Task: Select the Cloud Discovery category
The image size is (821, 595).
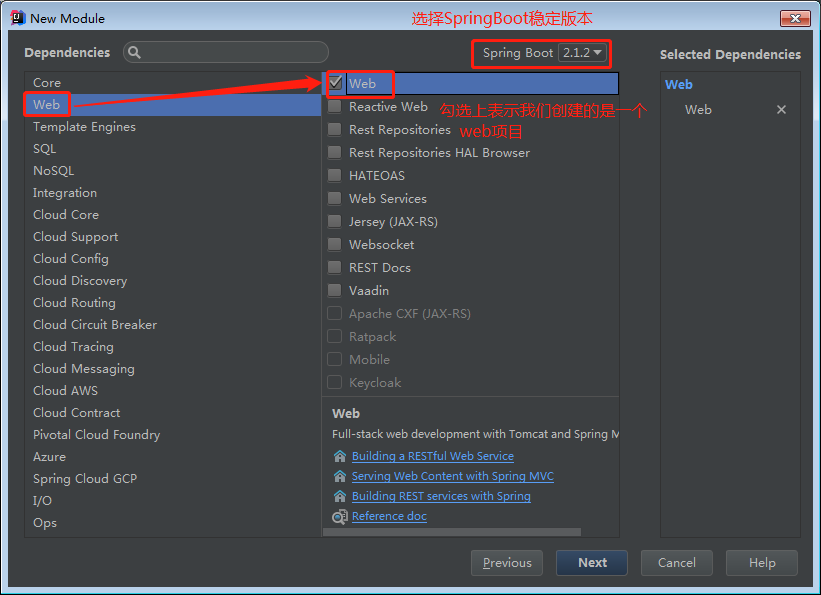Action: (80, 281)
